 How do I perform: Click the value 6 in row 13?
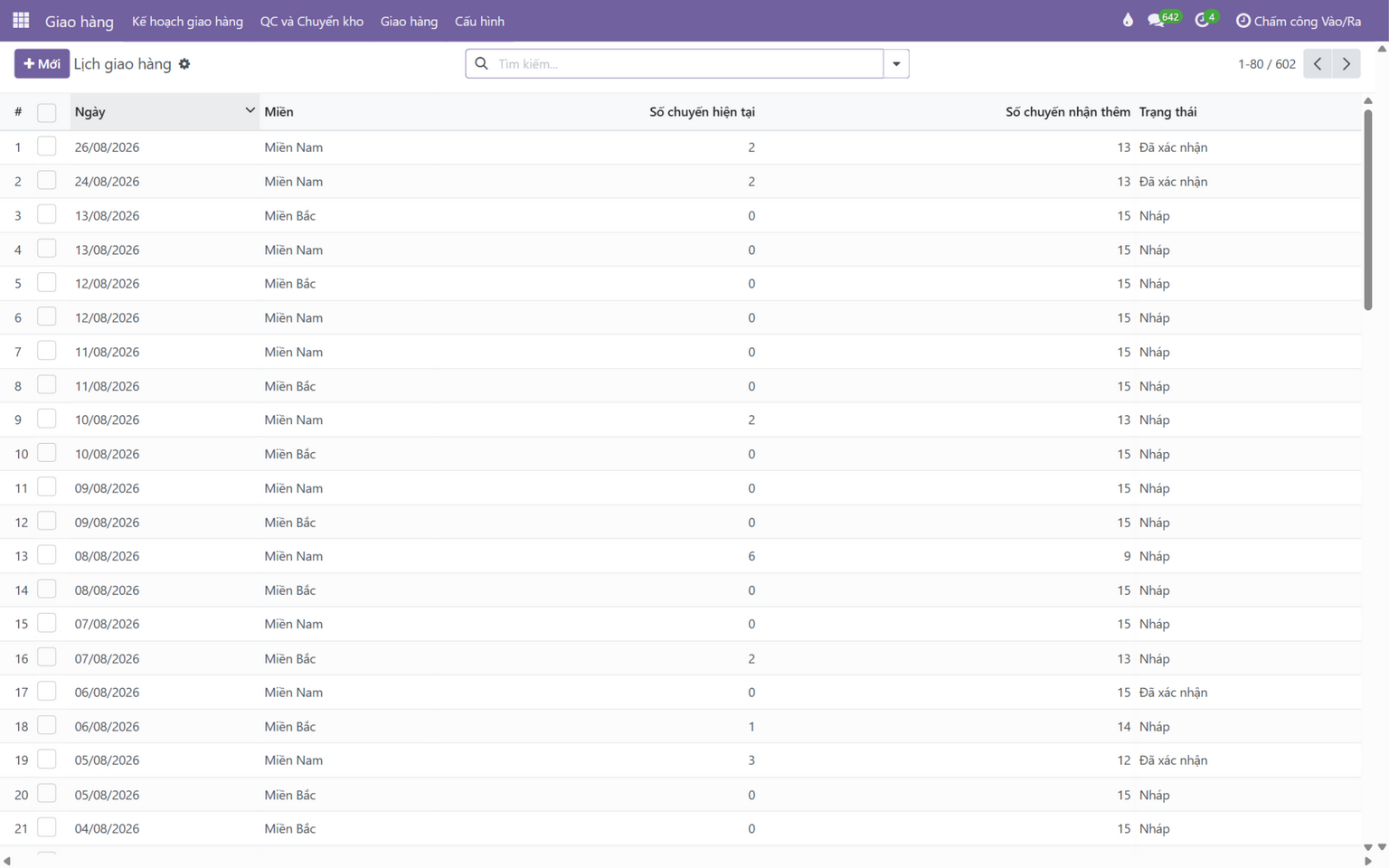click(751, 556)
